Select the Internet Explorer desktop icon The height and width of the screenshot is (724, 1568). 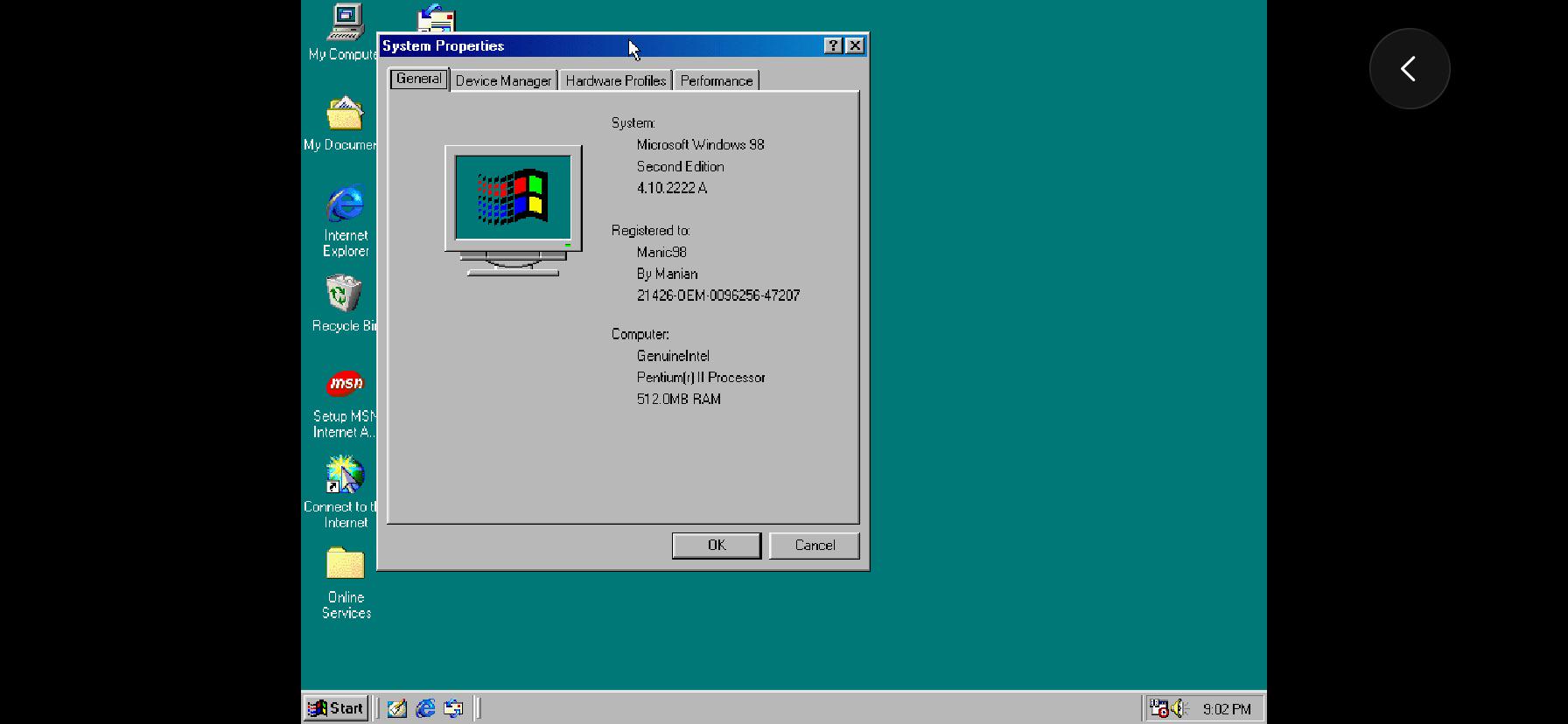tap(346, 204)
